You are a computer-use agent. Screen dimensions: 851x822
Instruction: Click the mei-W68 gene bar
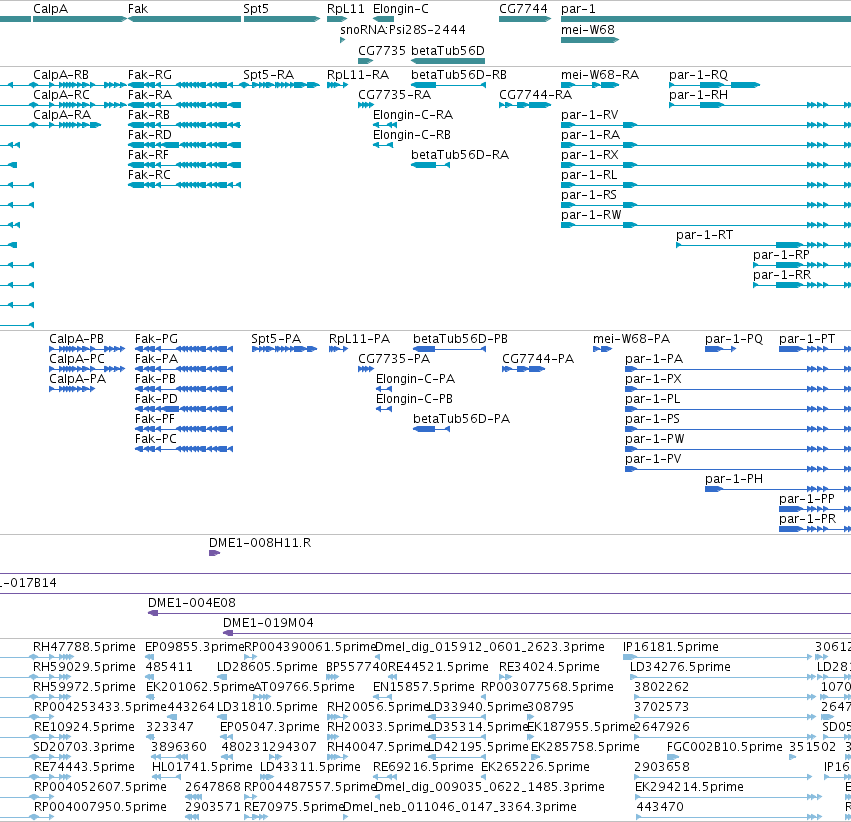pyautogui.click(x=590, y=40)
